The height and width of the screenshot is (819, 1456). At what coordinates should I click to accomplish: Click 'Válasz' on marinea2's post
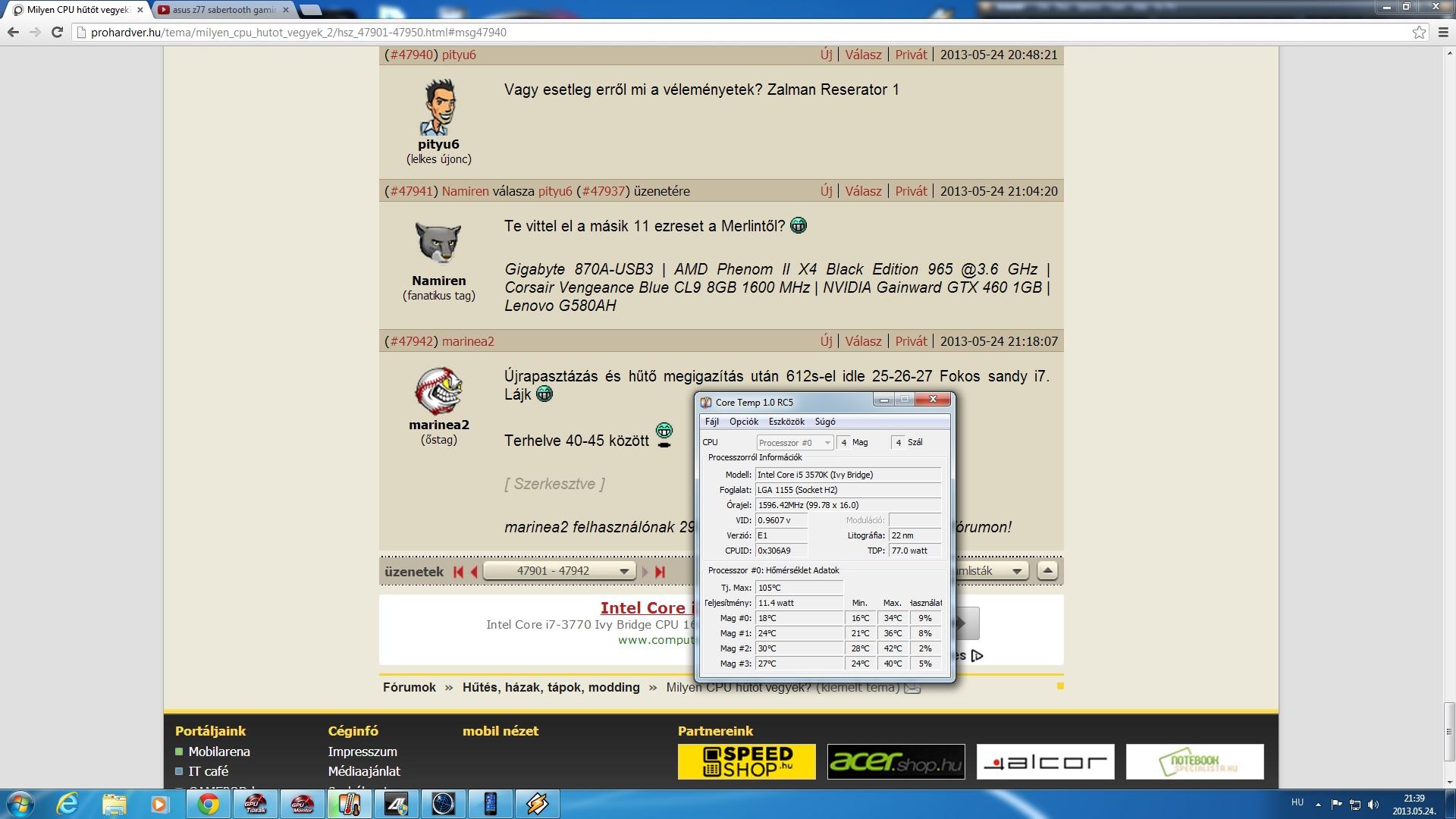pyautogui.click(x=864, y=341)
